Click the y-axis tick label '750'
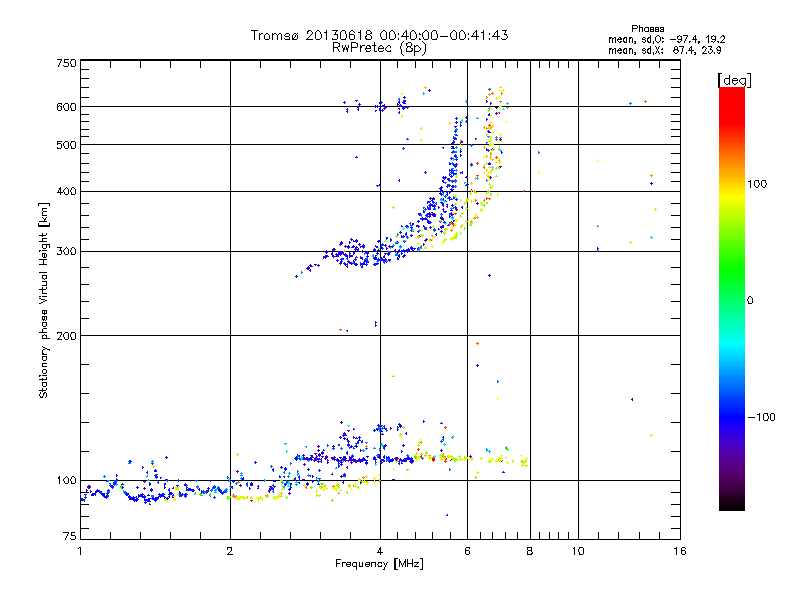 66,63
